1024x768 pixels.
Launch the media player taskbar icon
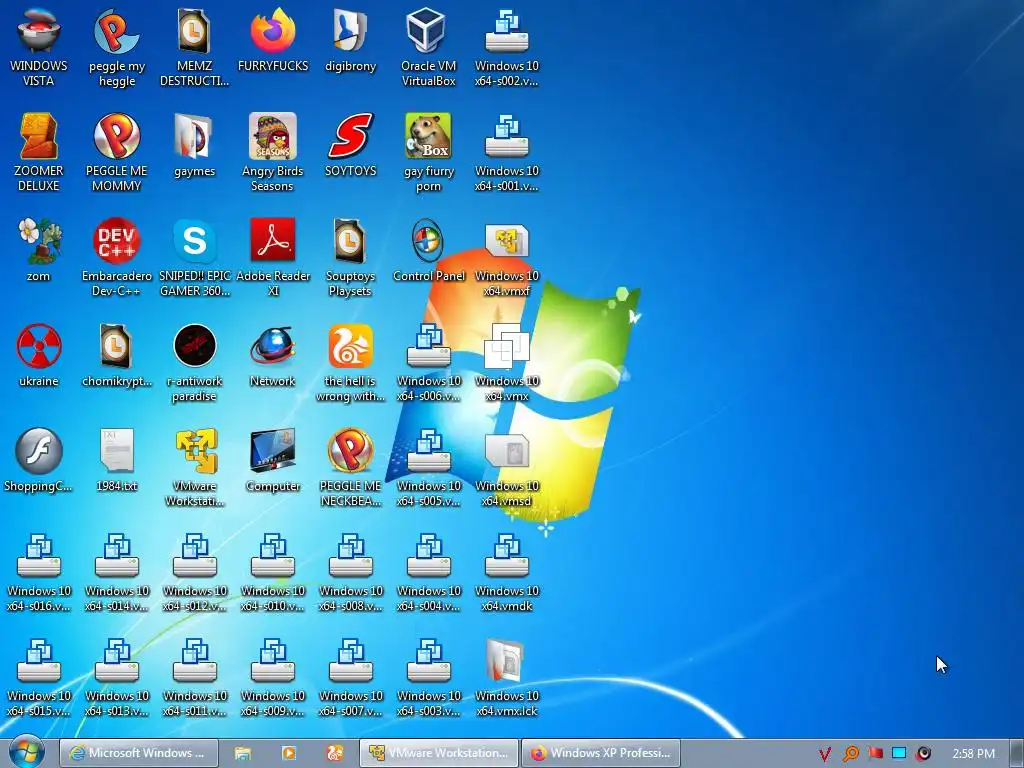coord(289,753)
